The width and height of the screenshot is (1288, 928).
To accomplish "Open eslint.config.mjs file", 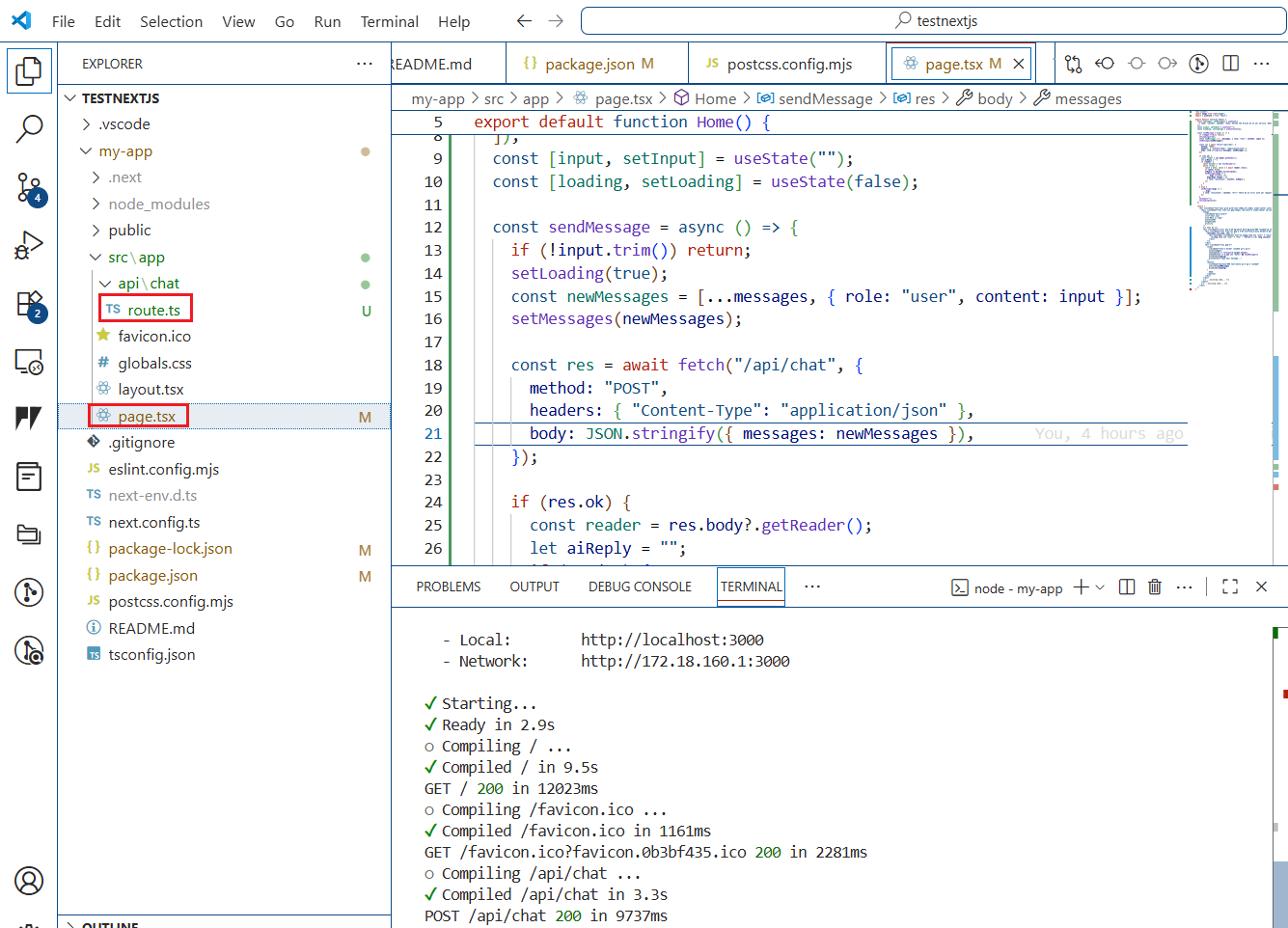I will [224, 470].
